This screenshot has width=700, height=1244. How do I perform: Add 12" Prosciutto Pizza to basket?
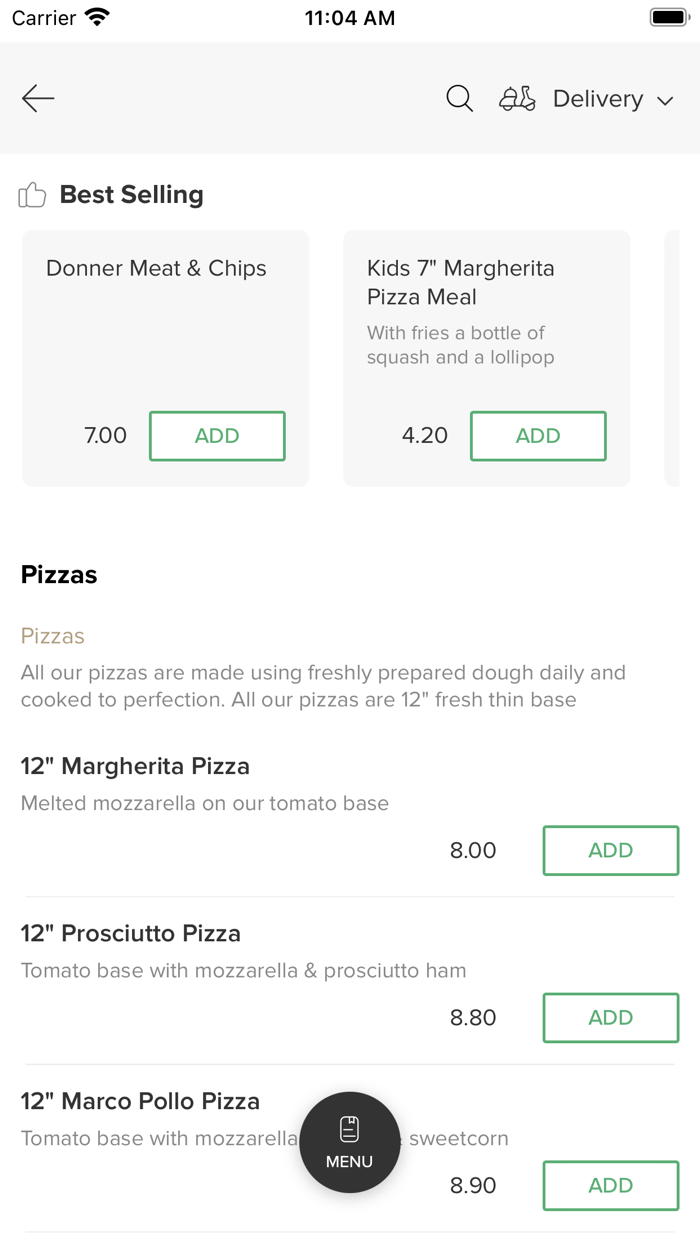pos(610,1017)
